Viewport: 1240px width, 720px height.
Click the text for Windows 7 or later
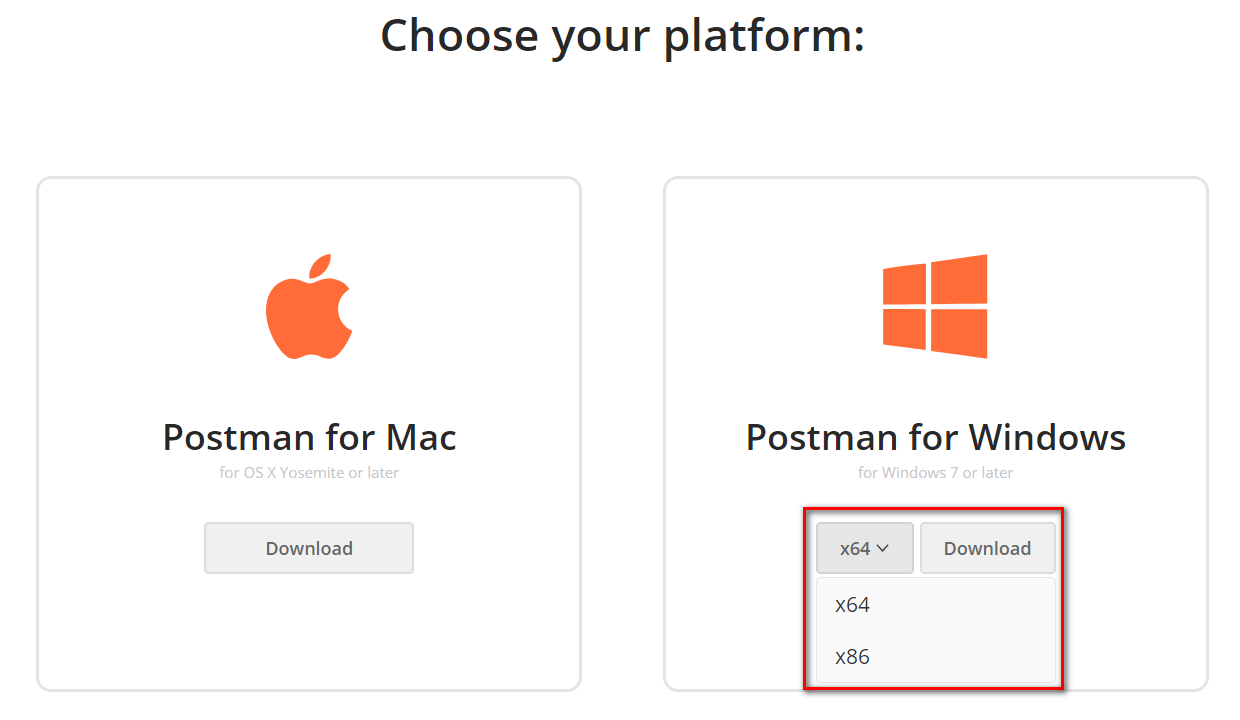(935, 472)
